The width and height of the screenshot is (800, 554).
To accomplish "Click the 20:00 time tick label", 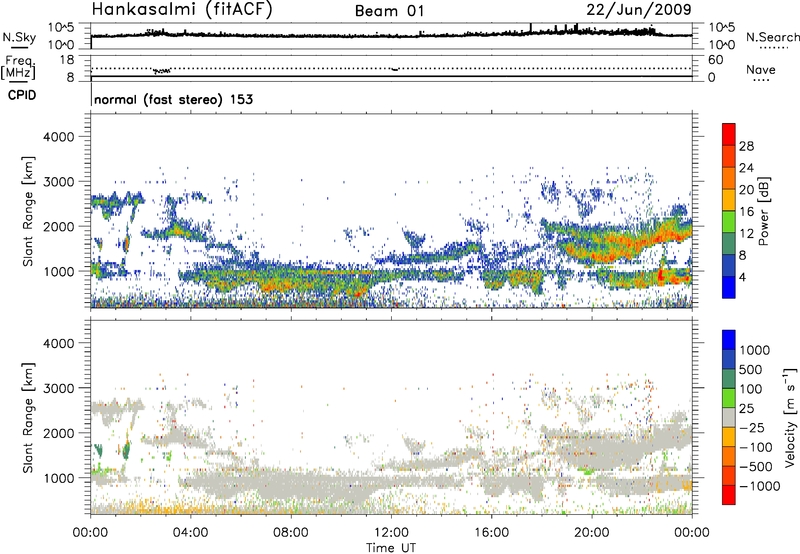I will pos(591,533).
